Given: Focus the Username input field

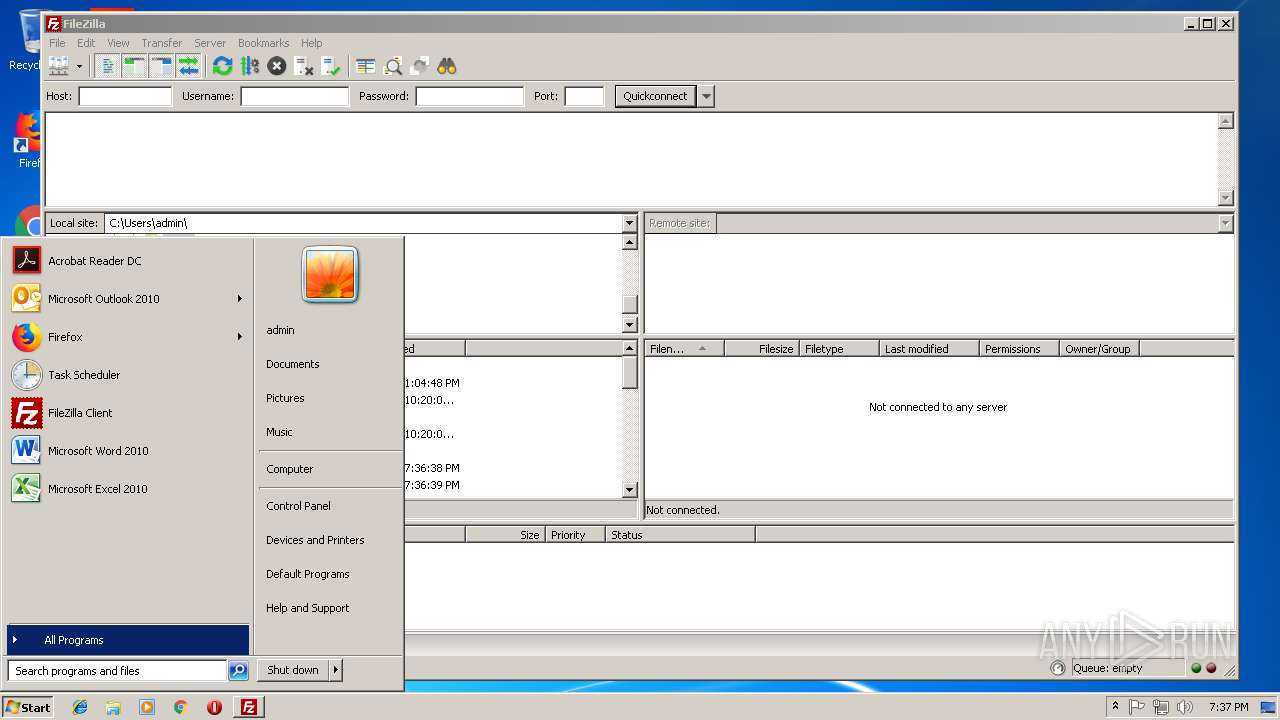Looking at the screenshot, I should tap(294, 96).
